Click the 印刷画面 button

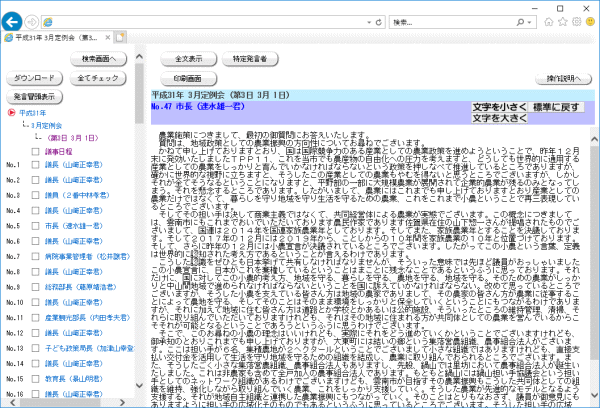[x=189, y=78]
